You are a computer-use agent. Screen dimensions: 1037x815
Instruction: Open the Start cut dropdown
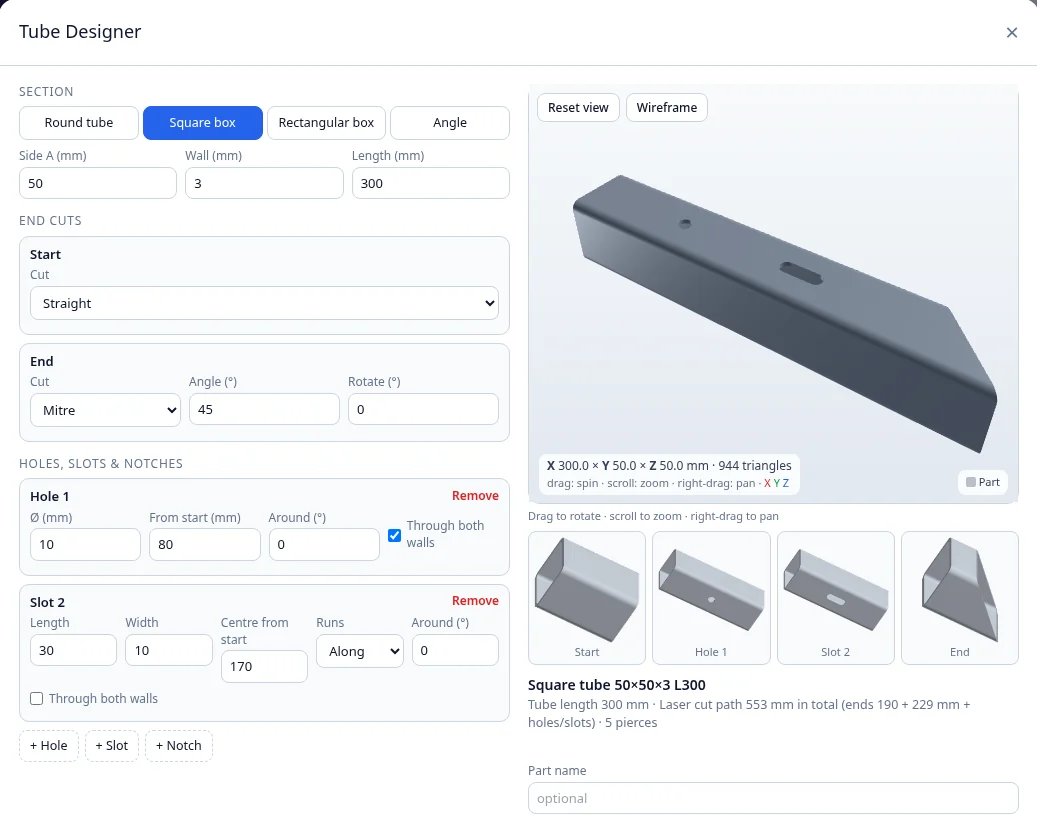click(264, 303)
